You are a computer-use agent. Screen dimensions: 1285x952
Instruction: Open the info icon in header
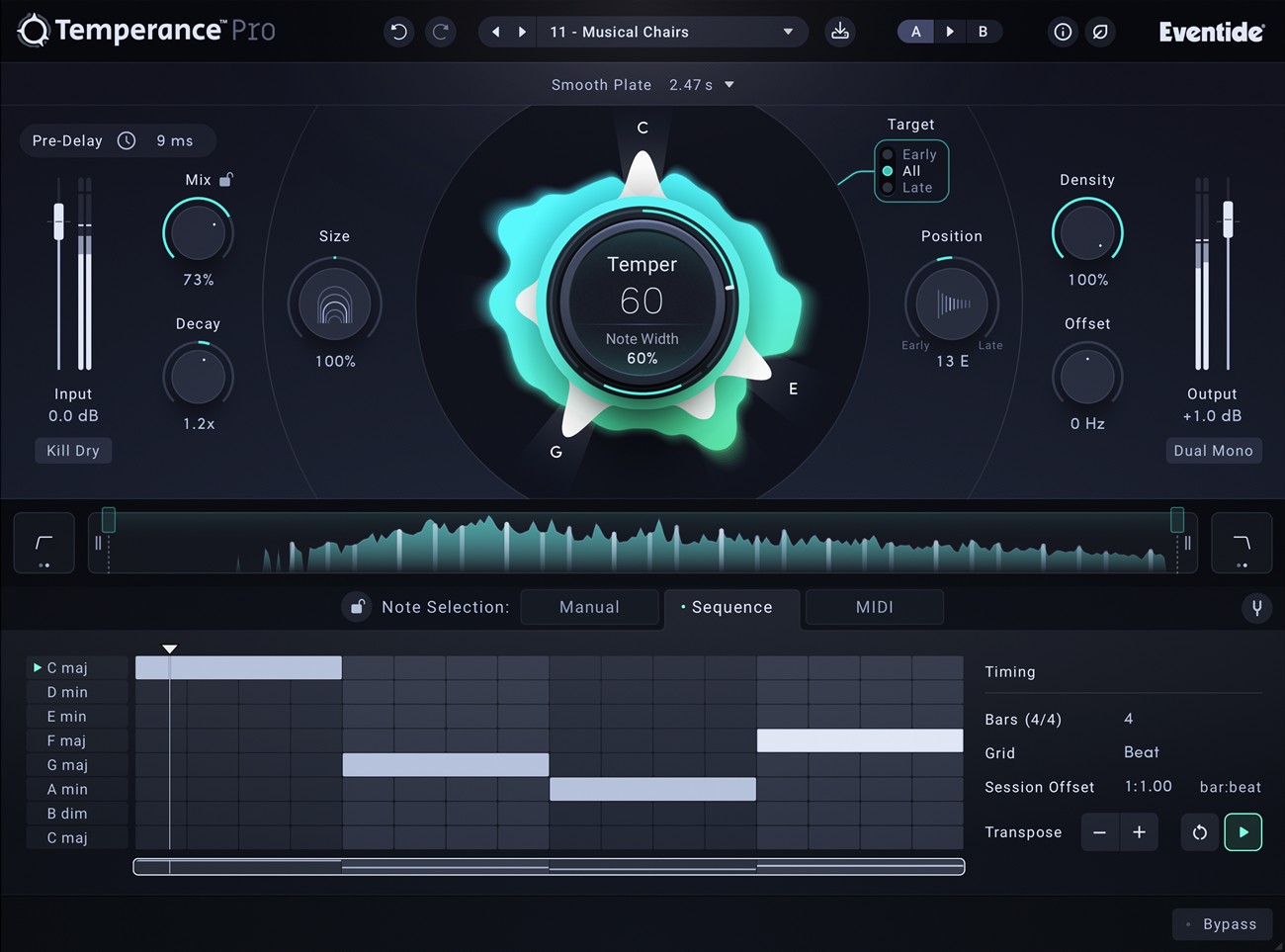click(x=1063, y=32)
